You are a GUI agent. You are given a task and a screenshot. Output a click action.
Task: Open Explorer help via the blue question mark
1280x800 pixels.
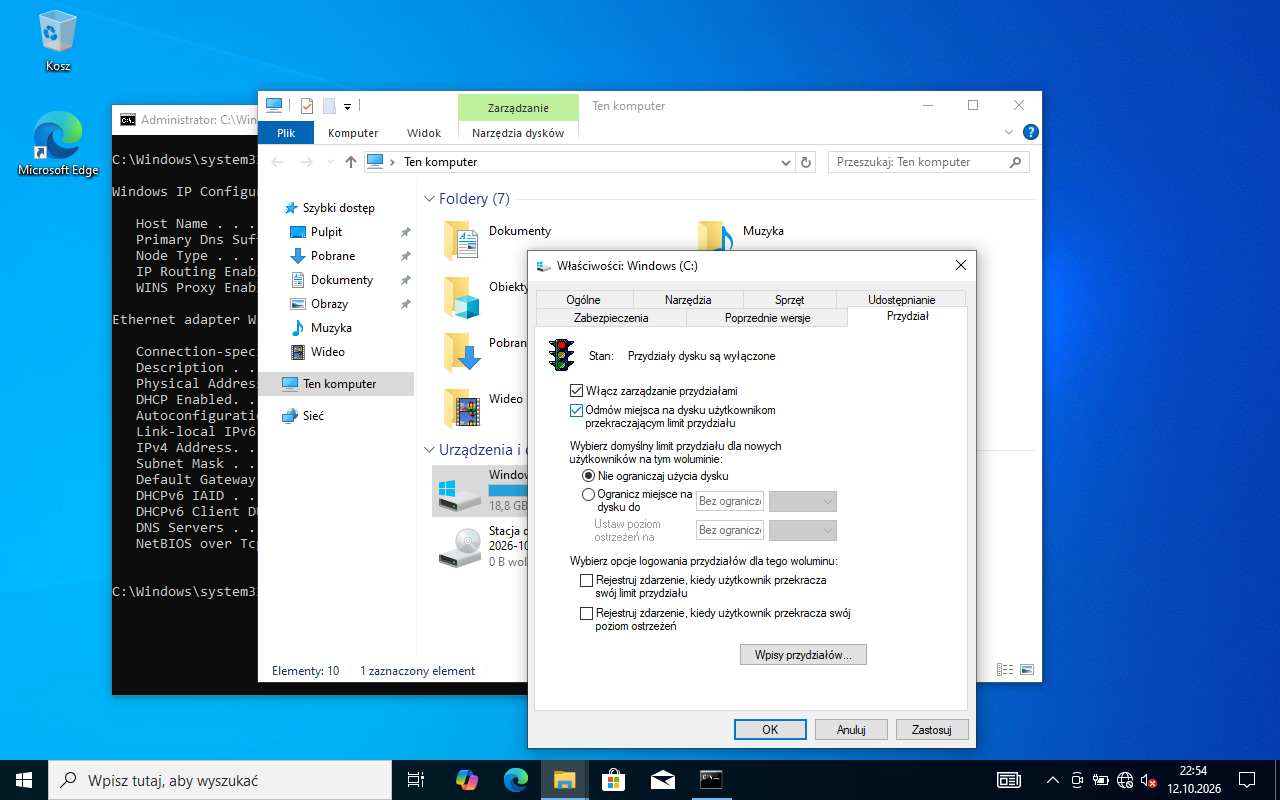1031,132
